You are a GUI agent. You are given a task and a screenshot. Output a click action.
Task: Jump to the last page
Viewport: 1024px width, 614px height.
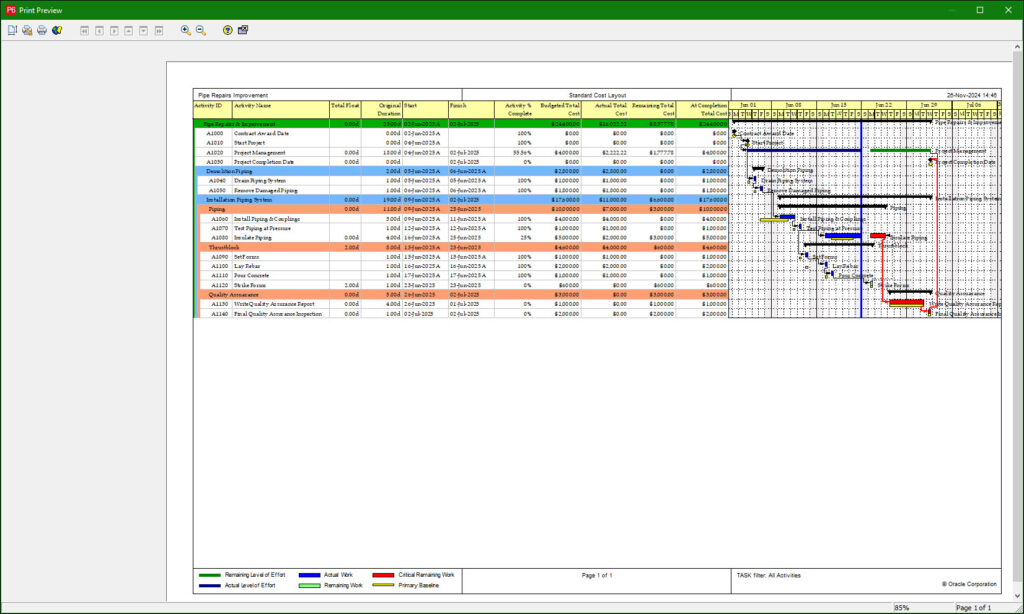pyautogui.click(x=158, y=30)
